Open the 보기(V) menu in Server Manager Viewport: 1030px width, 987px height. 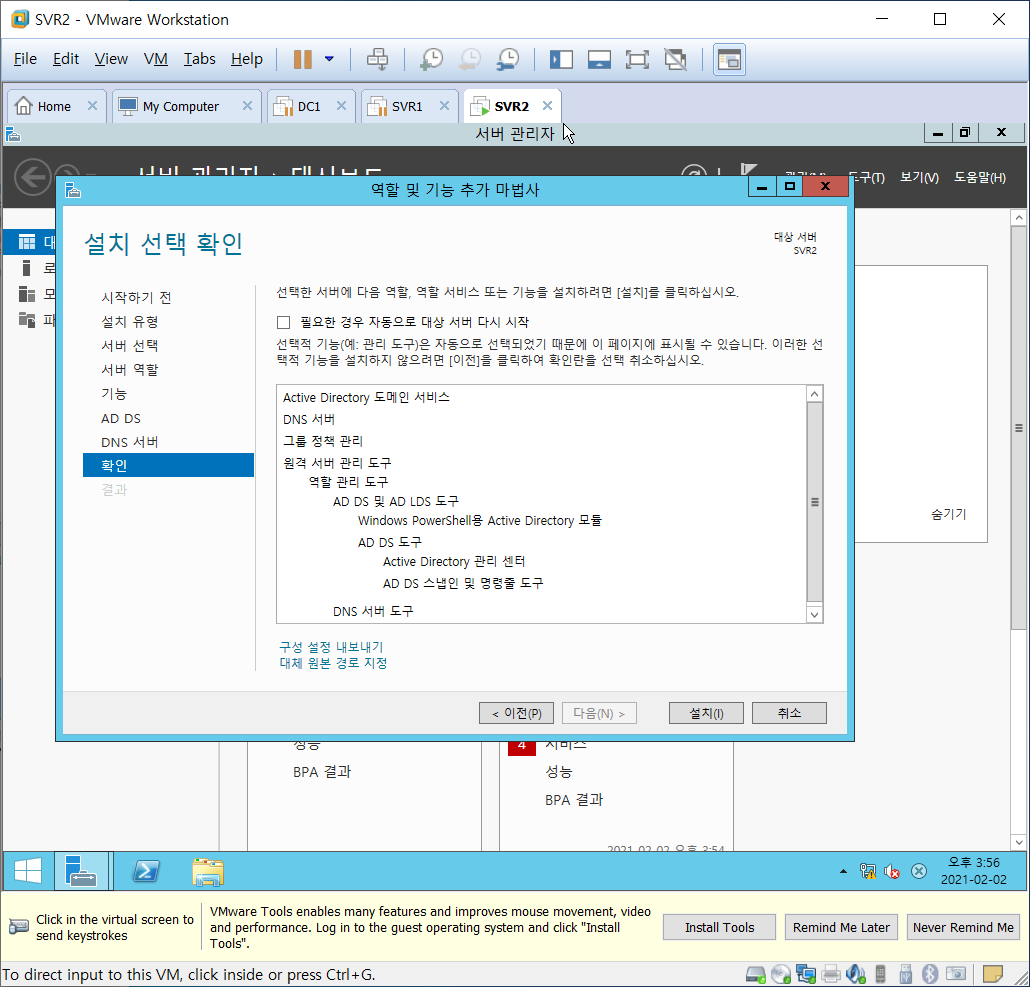click(919, 177)
